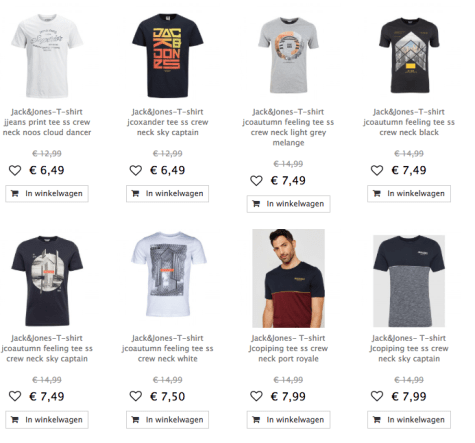Favorite the cloud dancer jjeans print tee

(x=15, y=170)
